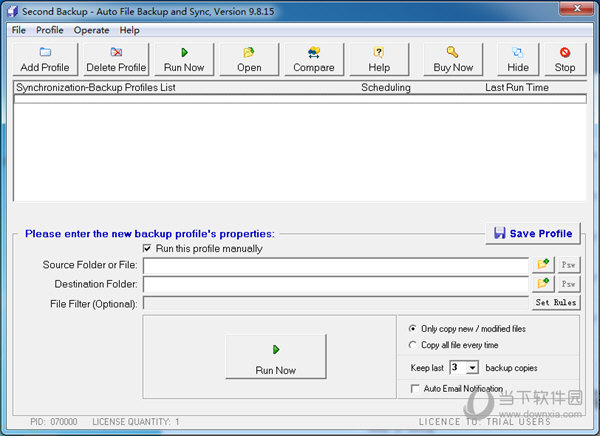Click into Destination Folder field
Image resolution: width=600 pixels, height=436 pixels.
[x=336, y=284]
